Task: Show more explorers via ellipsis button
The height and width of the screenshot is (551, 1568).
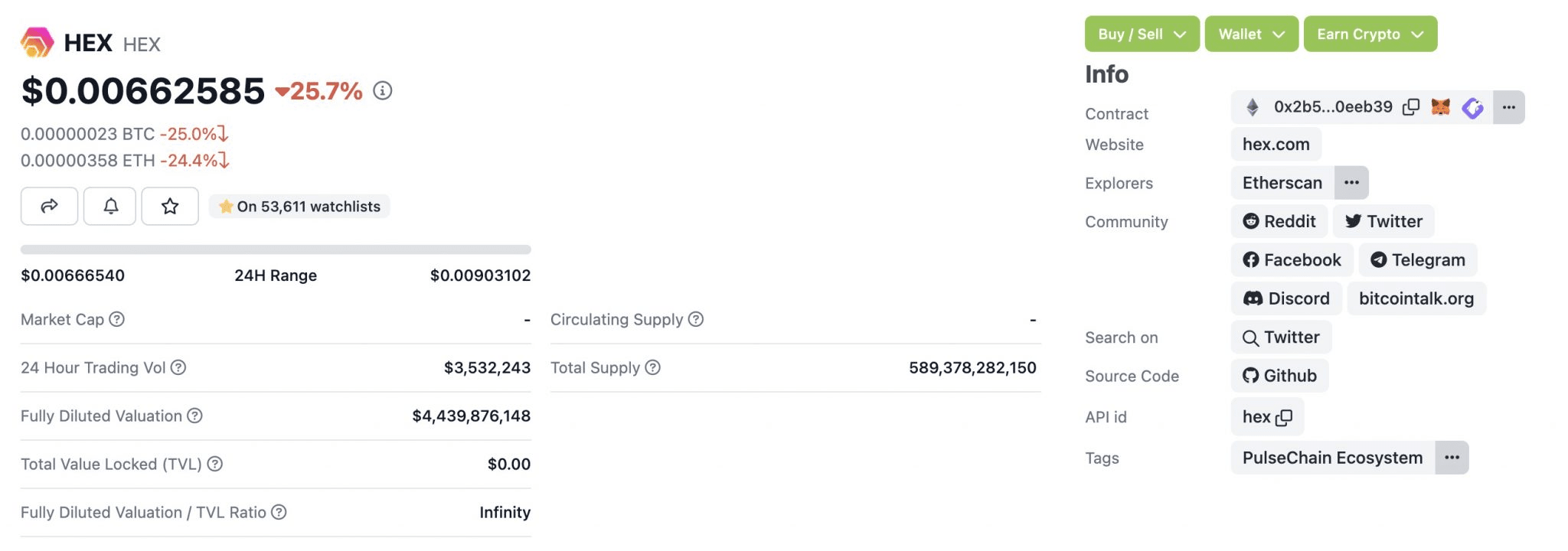Action: pyautogui.click(x=1351, y=182)
